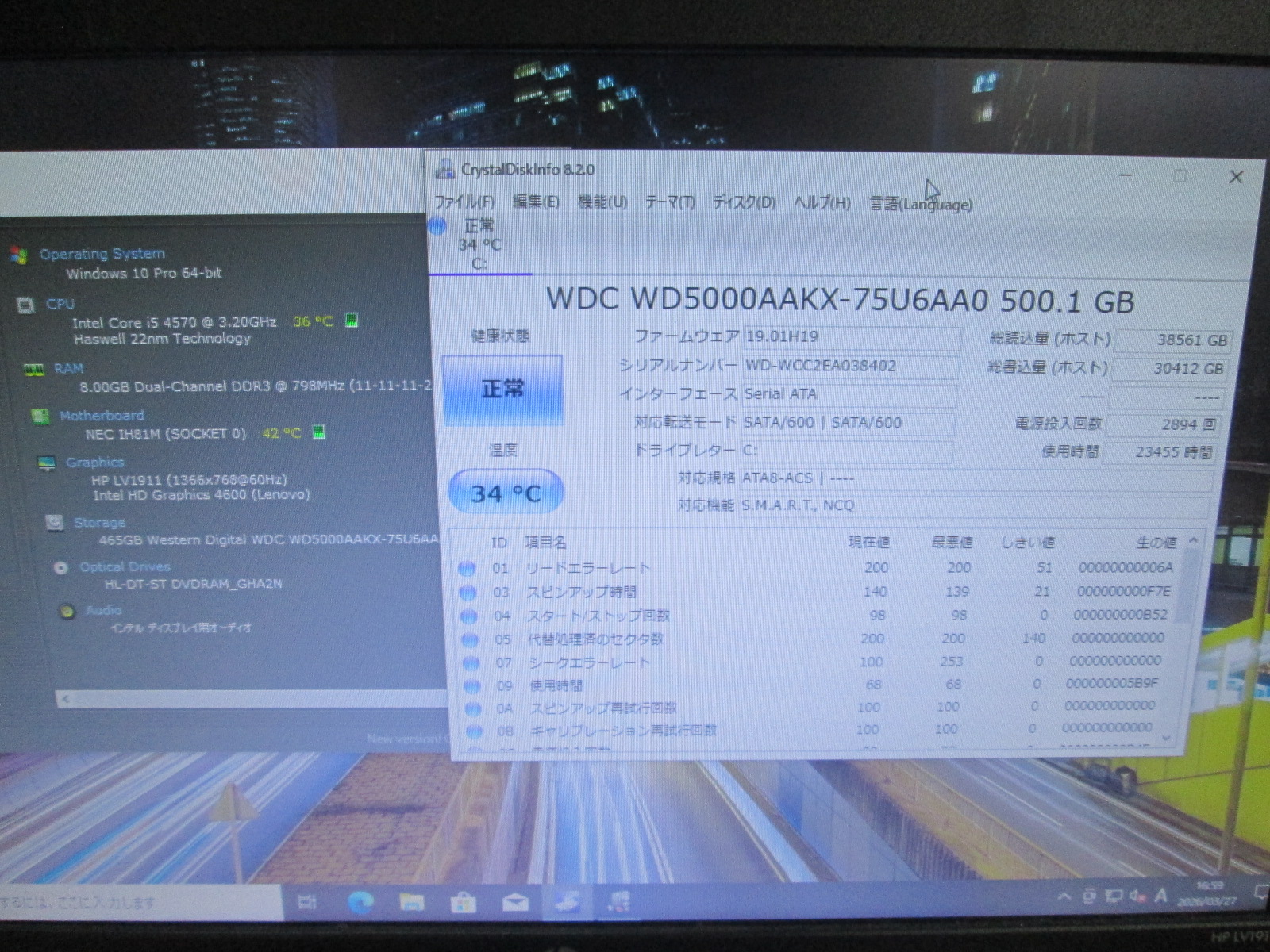Click the RAM module icon
1270x952 pixels.
33,369
